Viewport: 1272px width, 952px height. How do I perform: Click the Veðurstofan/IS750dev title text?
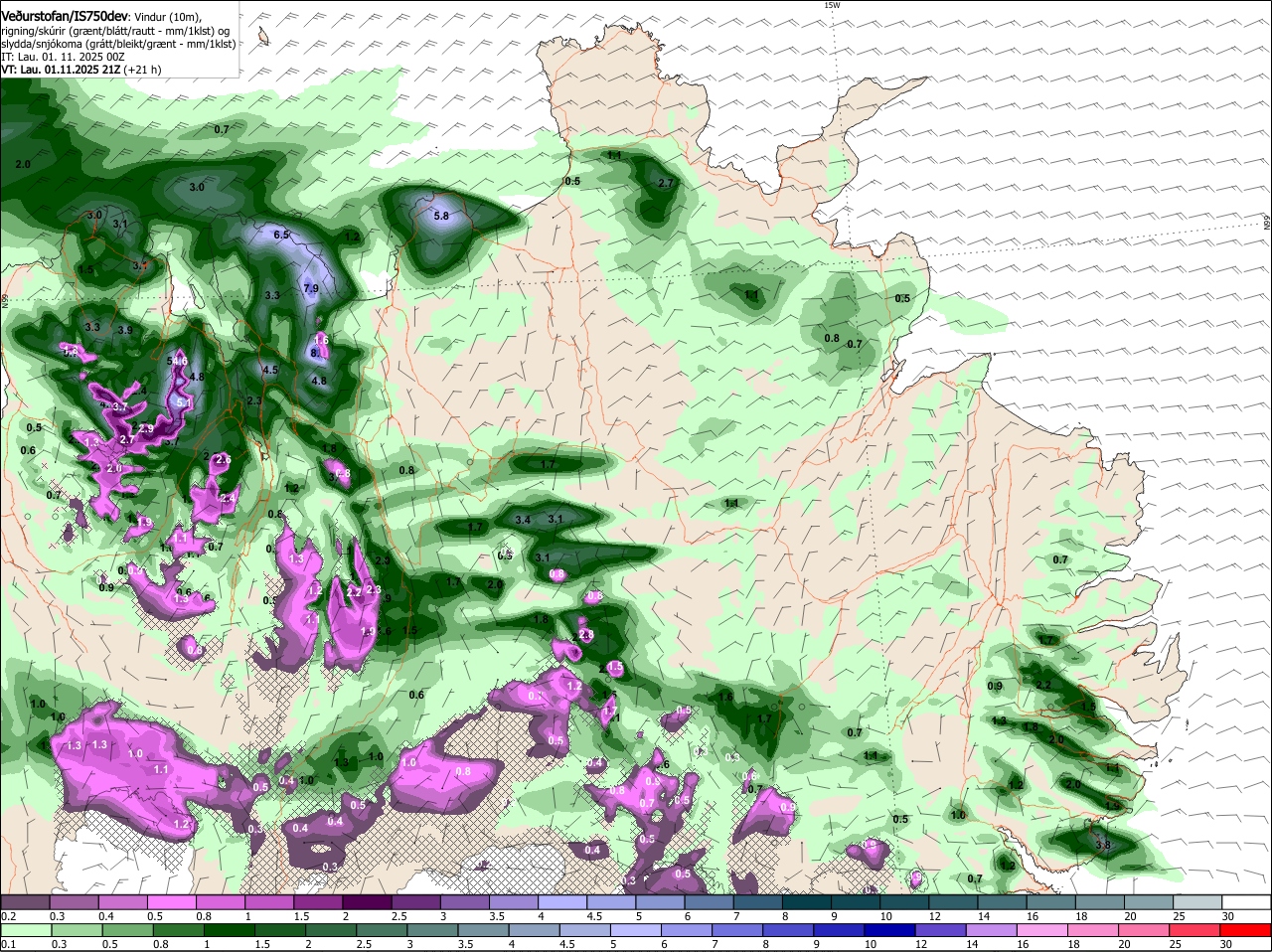coord(65,16)
